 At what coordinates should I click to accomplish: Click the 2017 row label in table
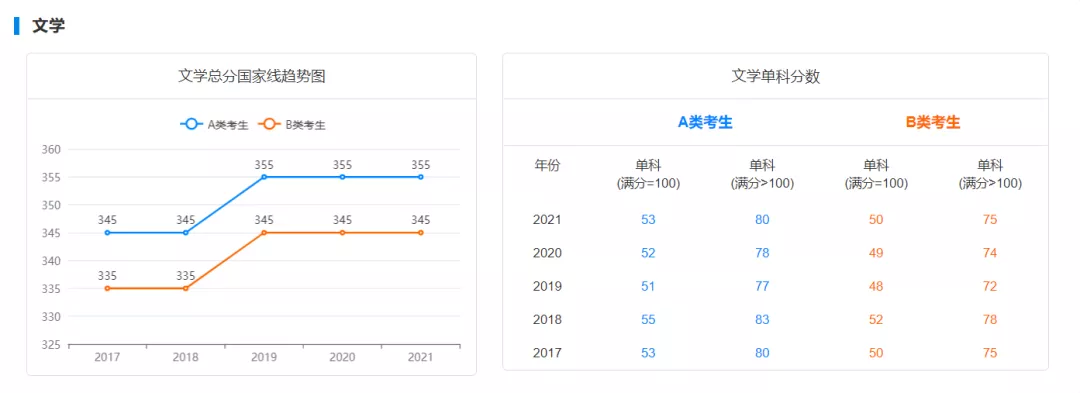(548, 353)
